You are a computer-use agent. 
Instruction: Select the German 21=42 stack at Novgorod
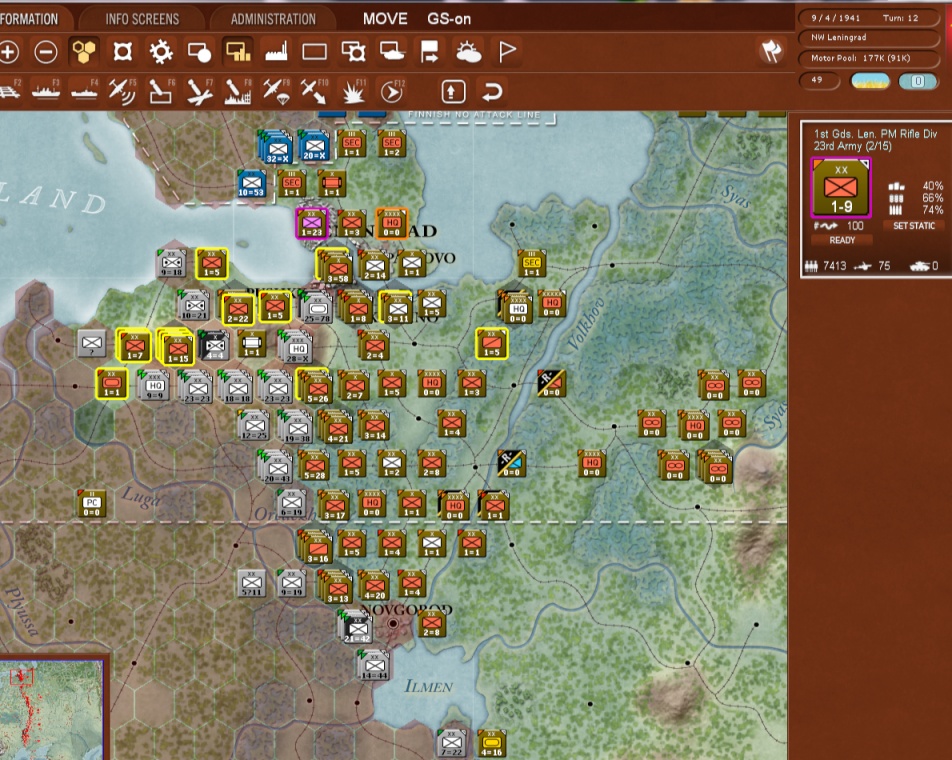(357, 628)
